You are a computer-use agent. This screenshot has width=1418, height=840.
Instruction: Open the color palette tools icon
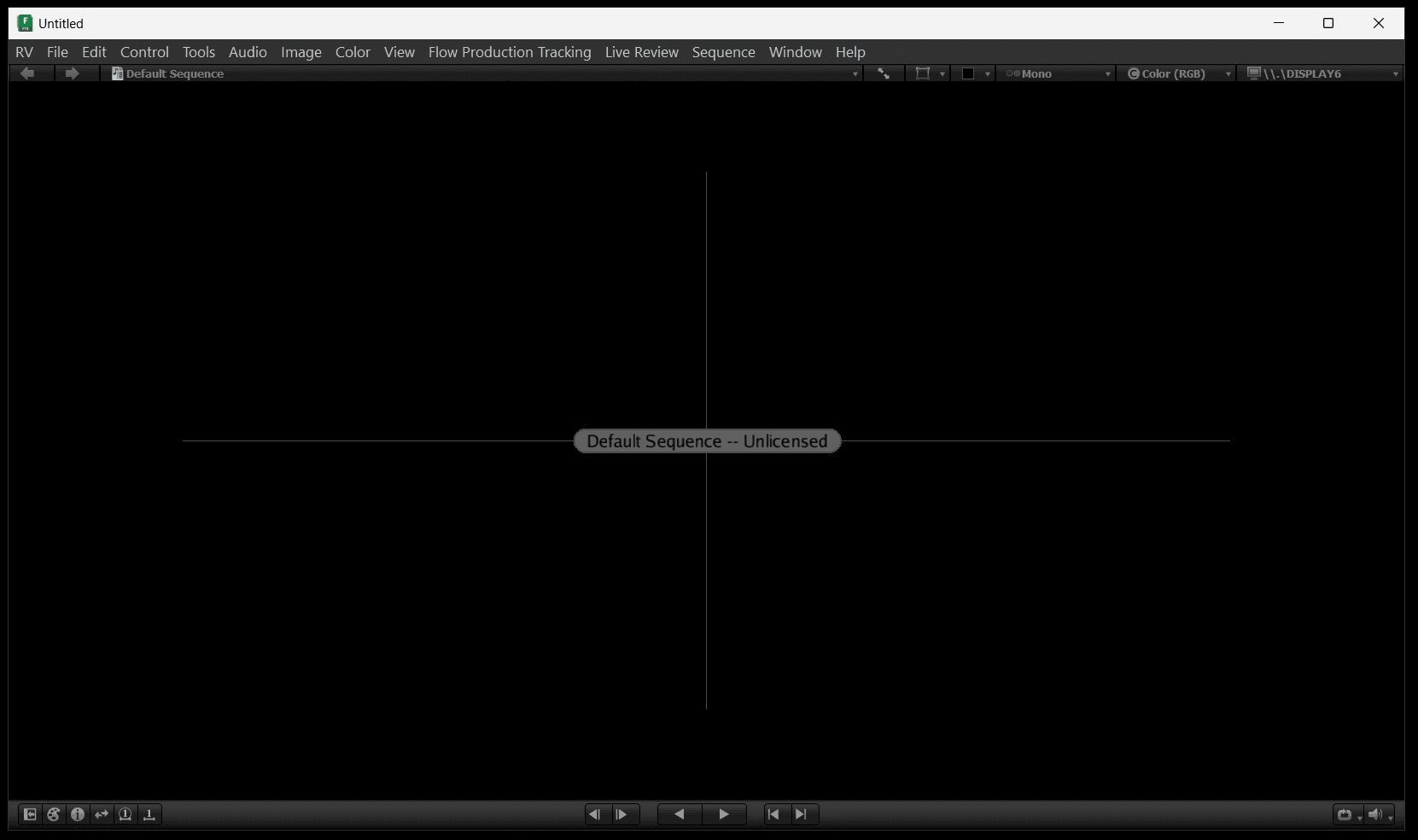coord(54,814)
